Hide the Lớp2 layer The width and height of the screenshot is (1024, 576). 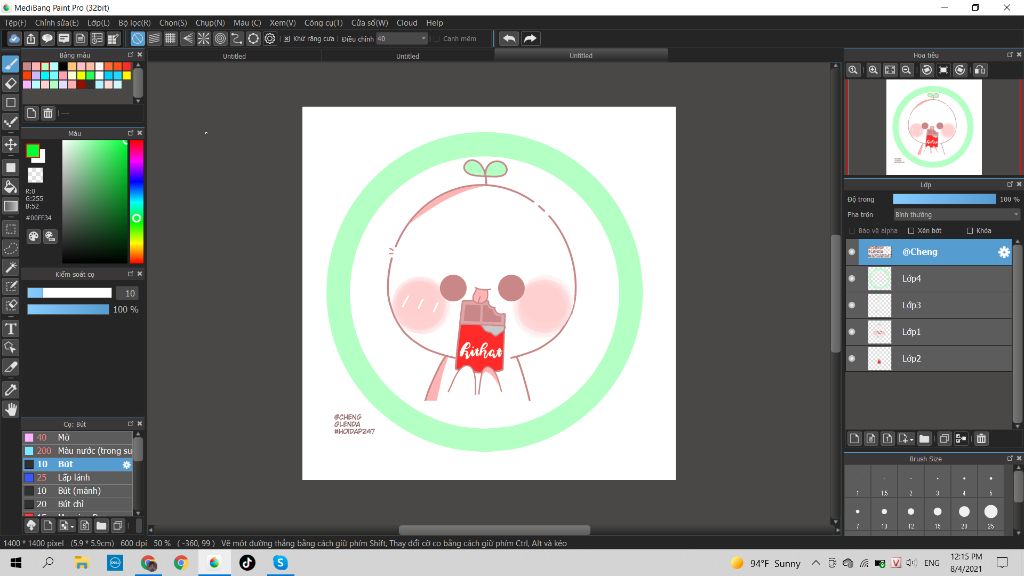(x=852, y=359)
